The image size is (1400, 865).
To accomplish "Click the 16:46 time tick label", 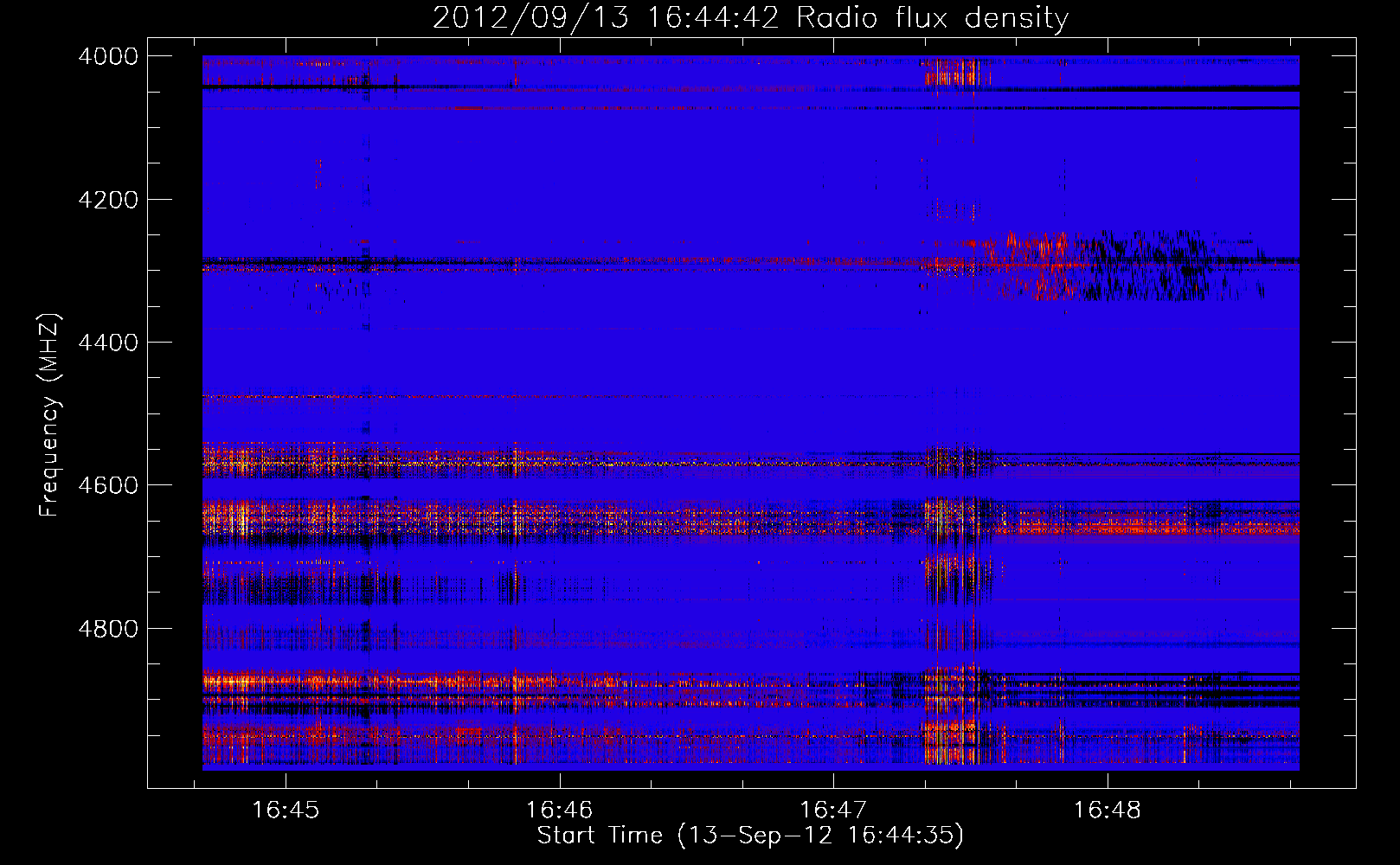I will tap(559, 811).
